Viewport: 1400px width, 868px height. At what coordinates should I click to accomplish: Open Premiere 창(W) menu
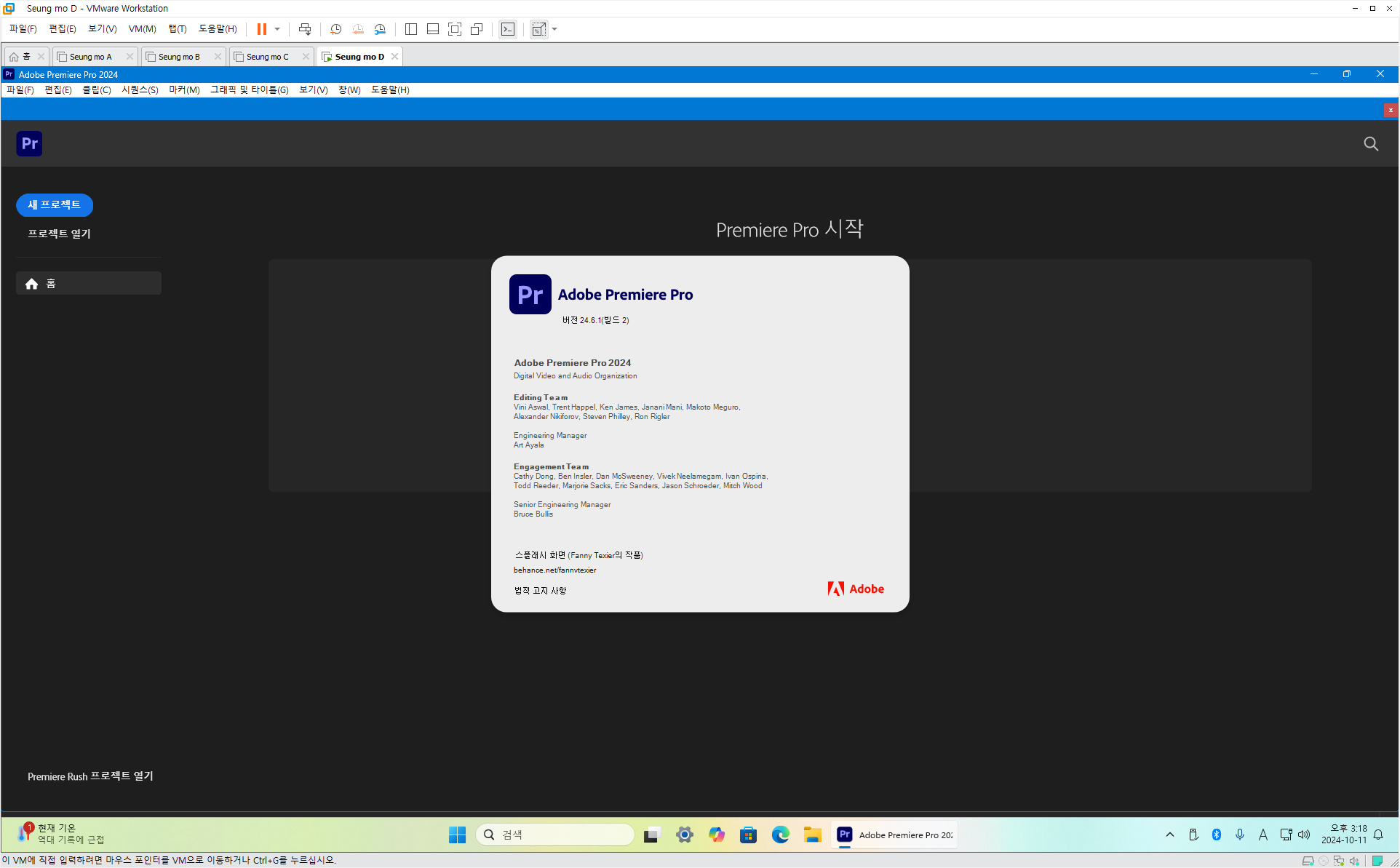coord(349,90)
